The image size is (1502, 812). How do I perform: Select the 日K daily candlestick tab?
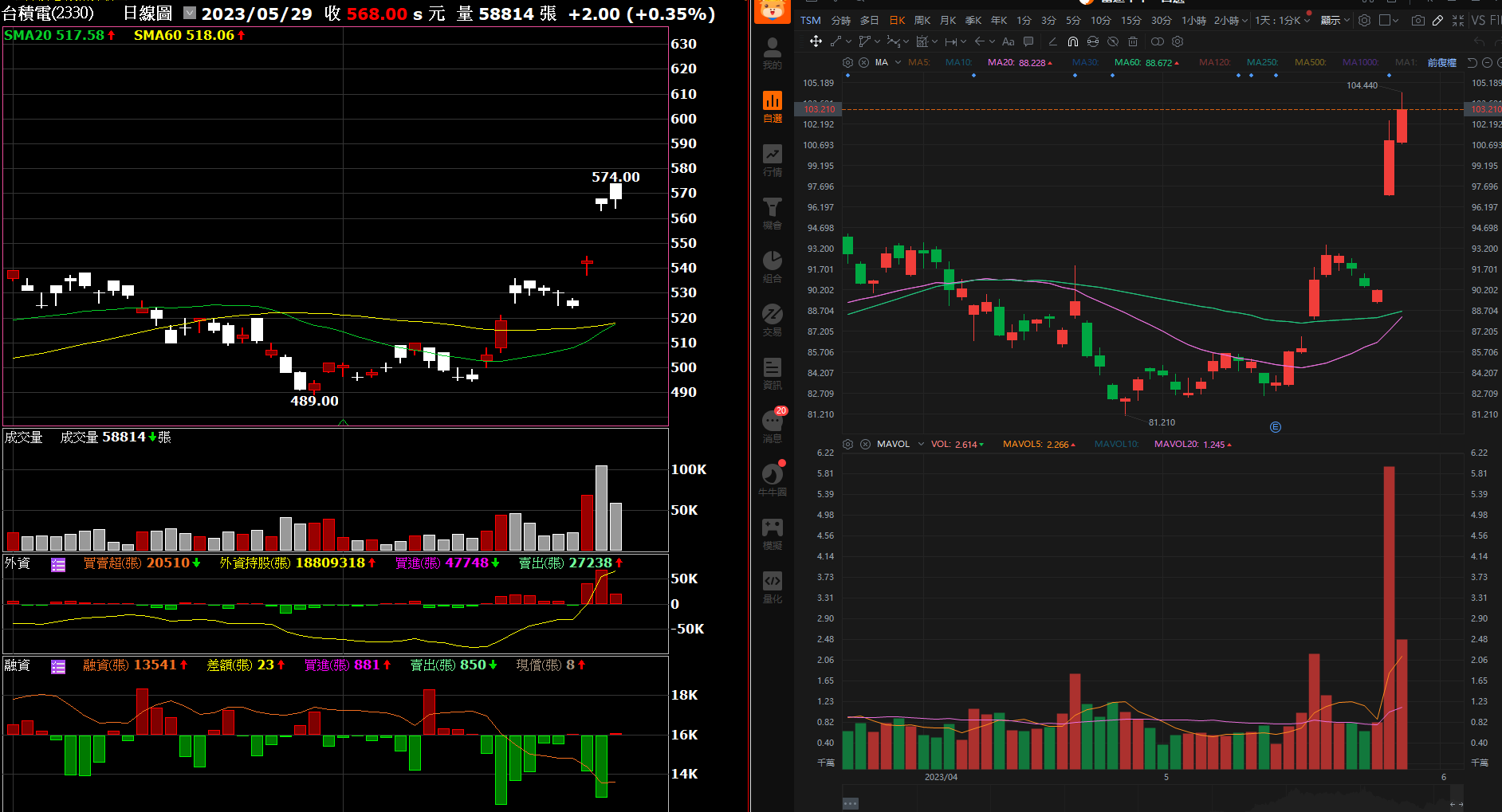897,20
